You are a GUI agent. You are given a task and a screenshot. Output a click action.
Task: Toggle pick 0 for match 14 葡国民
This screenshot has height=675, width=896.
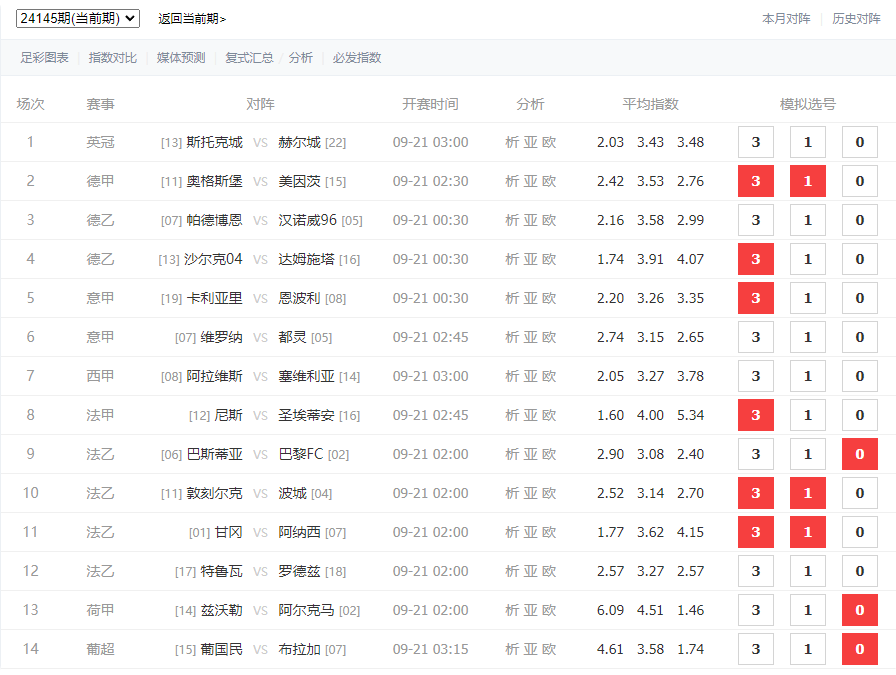[860, 649]
